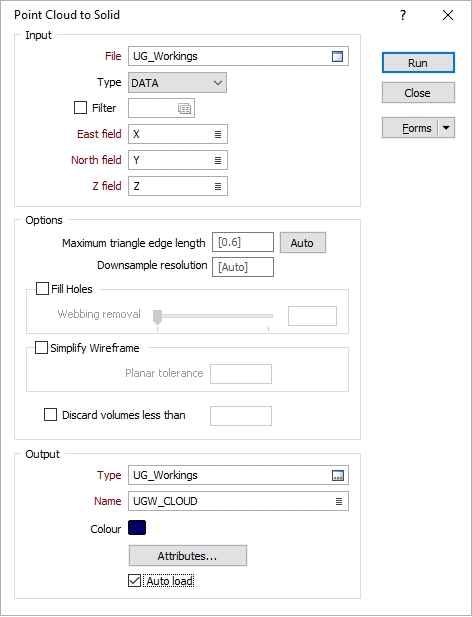472x617 pixels.
Task: Tick the Simplify Wireframe checkbox
Action: coord(41,347)
